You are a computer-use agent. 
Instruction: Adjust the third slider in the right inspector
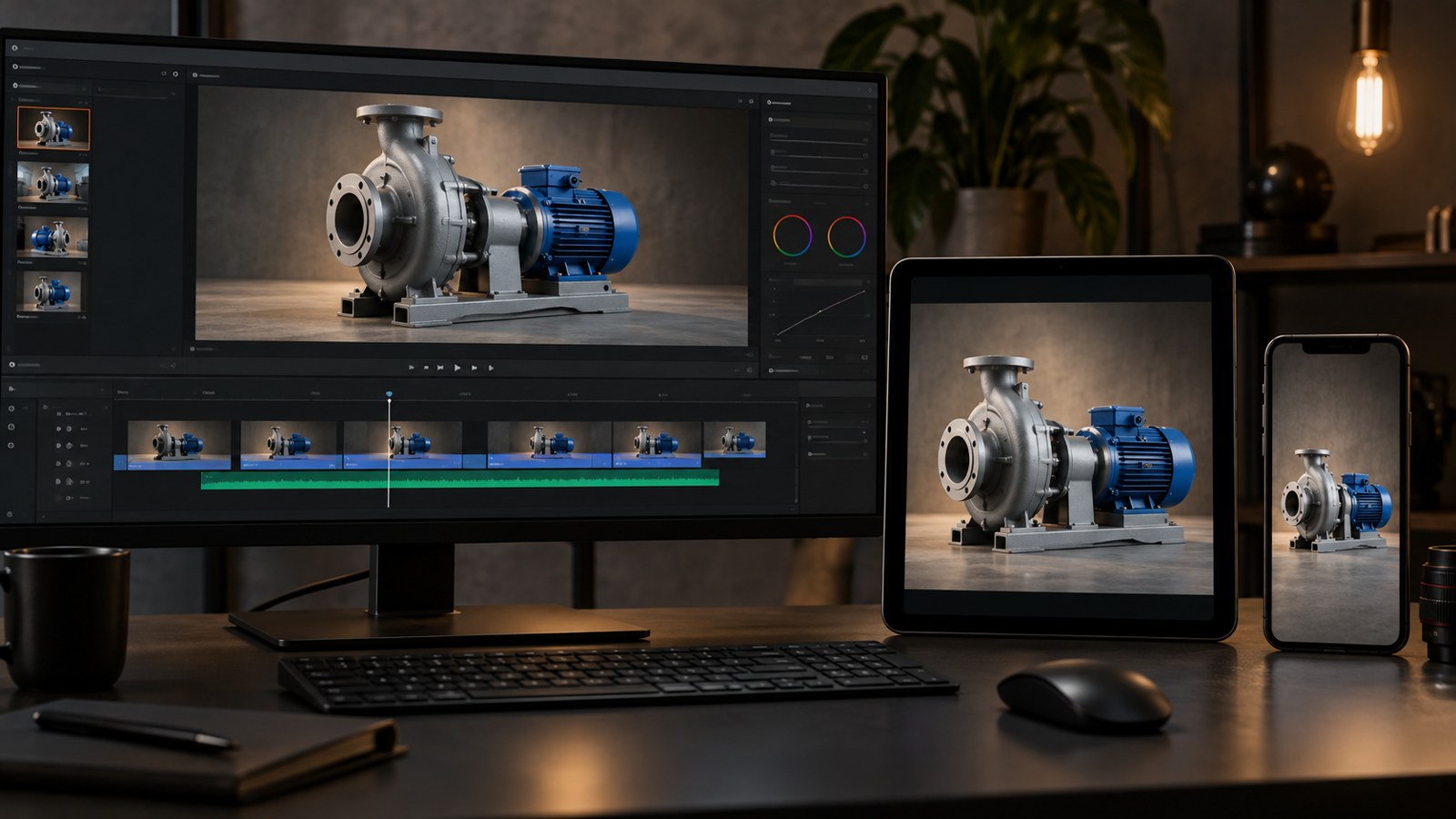(816, 171)
